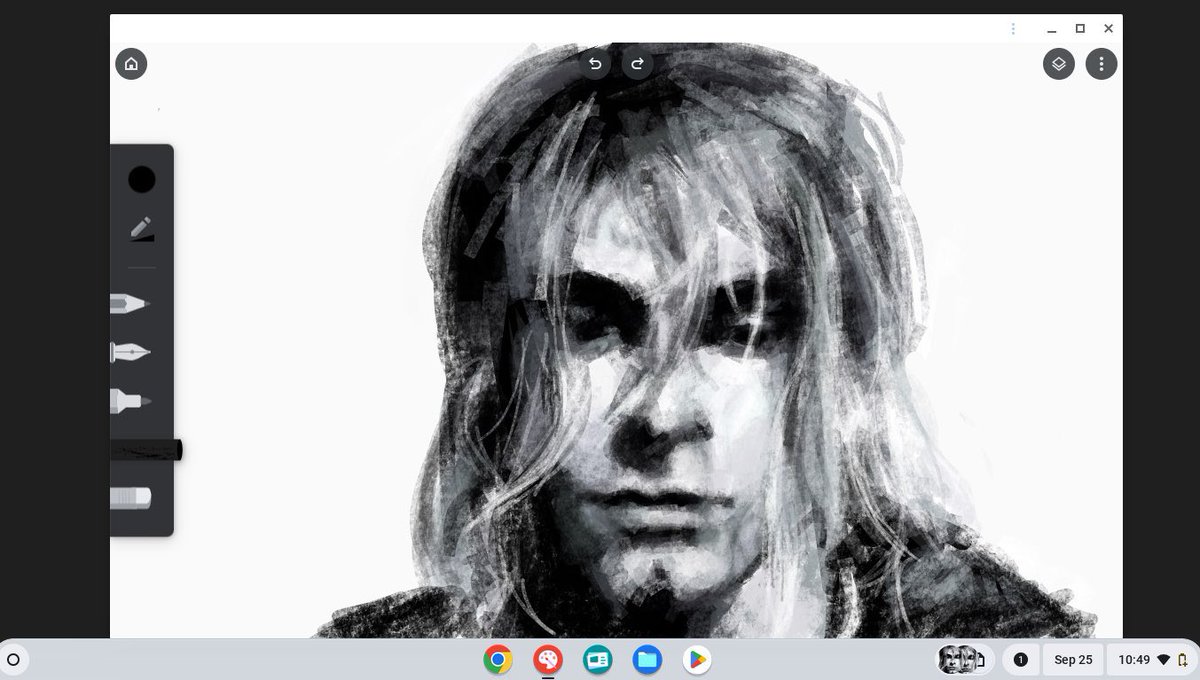Open quick settings from the 10:49 clock
The height and width of the screenshot is (680, 1200).
click(1152, 660)
